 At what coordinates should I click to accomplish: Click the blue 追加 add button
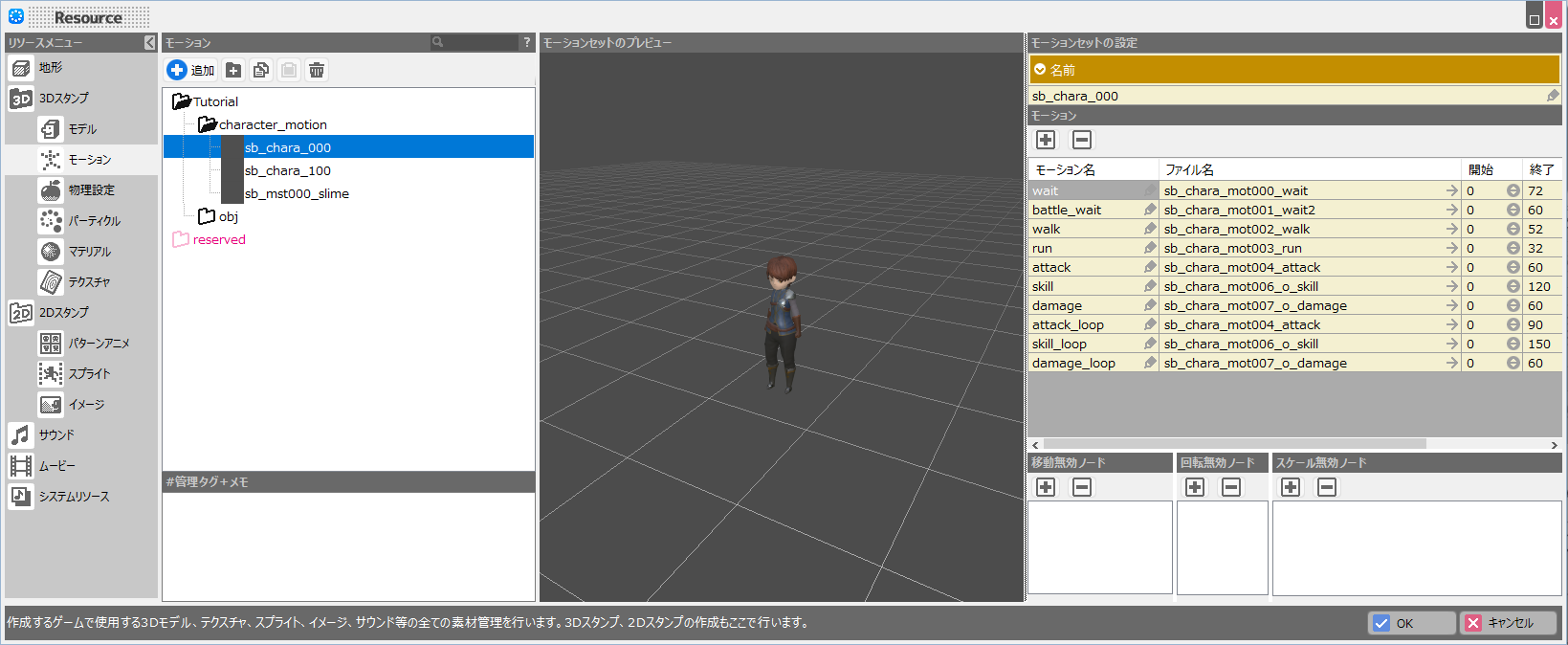point(190,70)
